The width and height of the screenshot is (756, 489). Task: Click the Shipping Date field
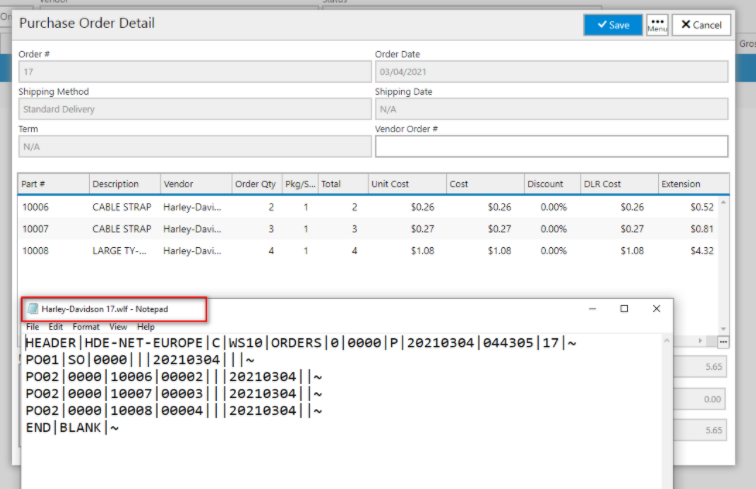552,109
